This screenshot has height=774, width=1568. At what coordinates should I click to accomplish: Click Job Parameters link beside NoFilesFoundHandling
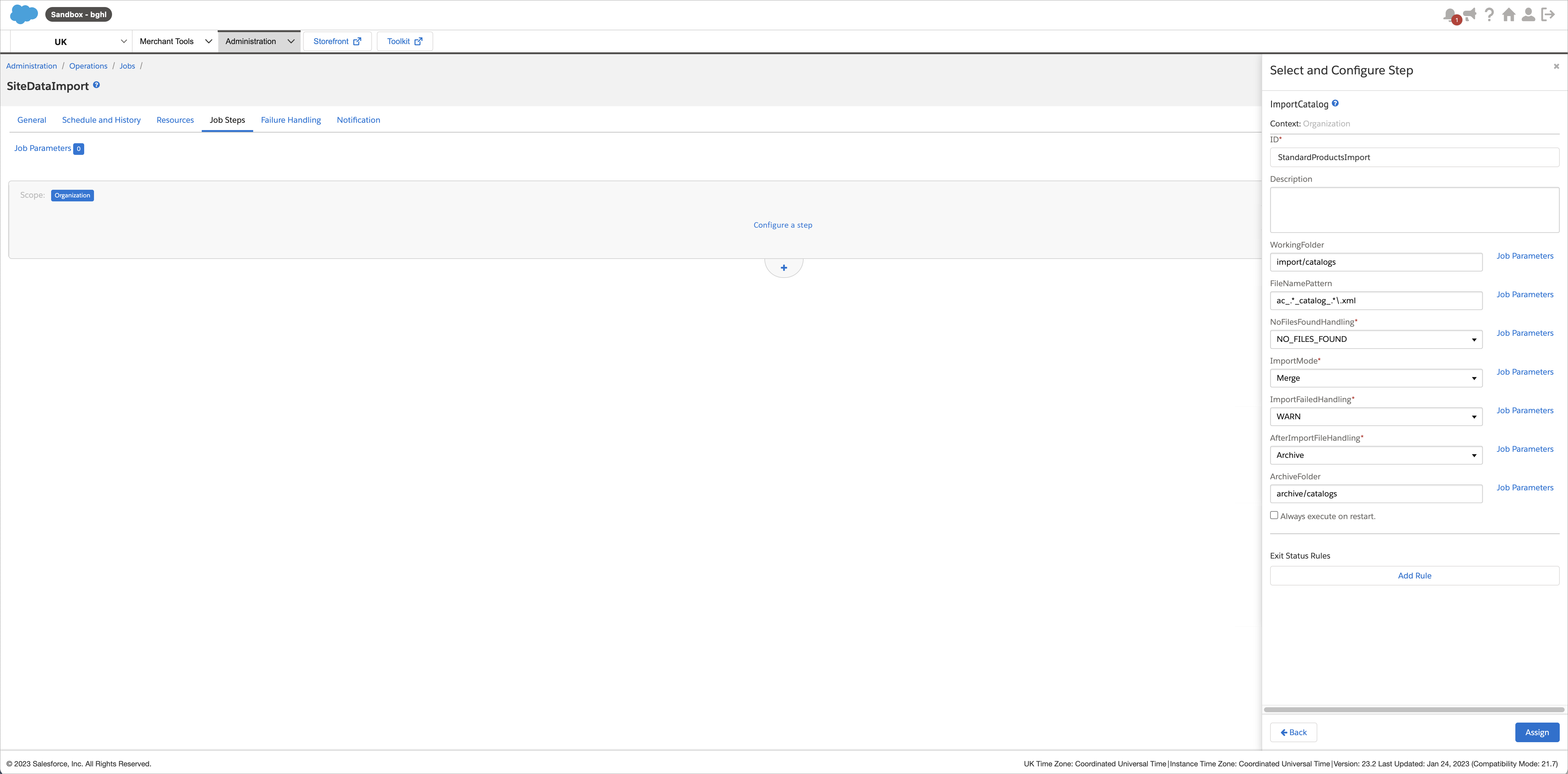[x=1525, y=333]
